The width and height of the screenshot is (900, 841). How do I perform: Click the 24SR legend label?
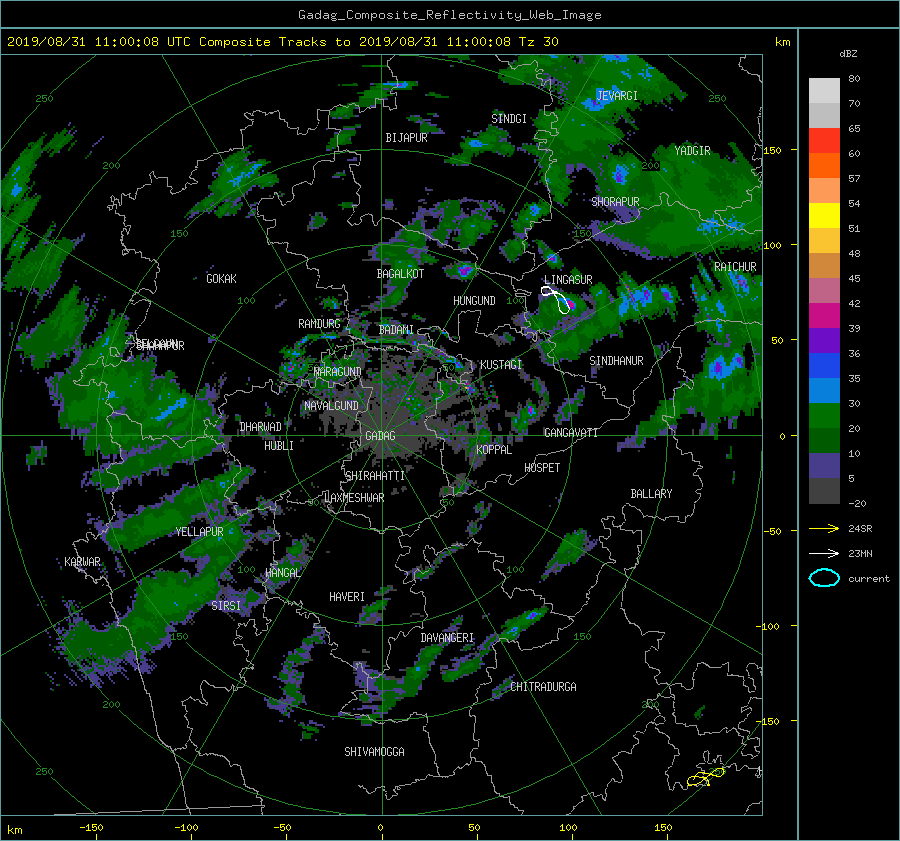(860, 528)
